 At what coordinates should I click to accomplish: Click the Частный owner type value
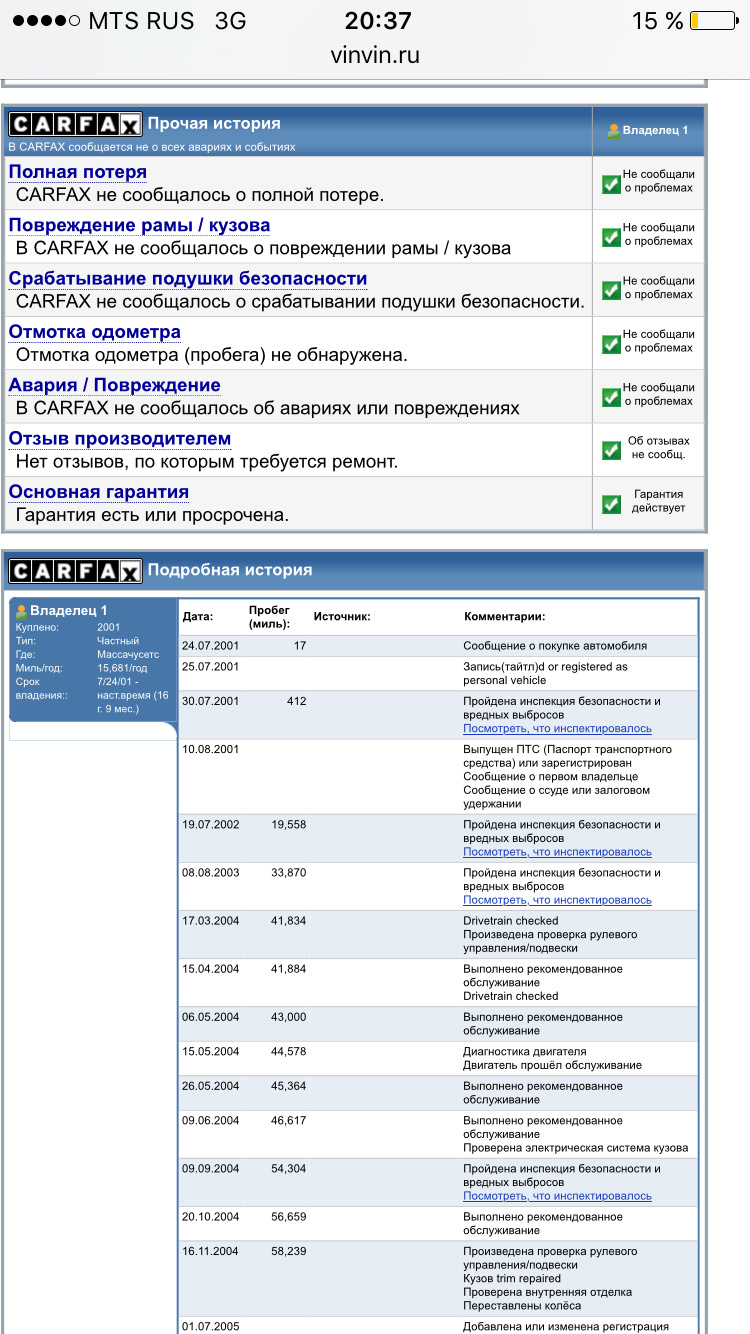118,641
